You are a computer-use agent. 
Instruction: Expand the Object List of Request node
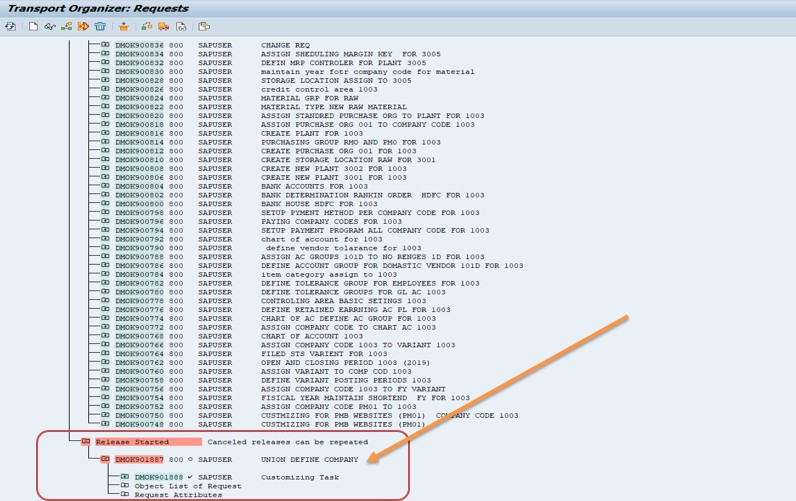[125, 487]
